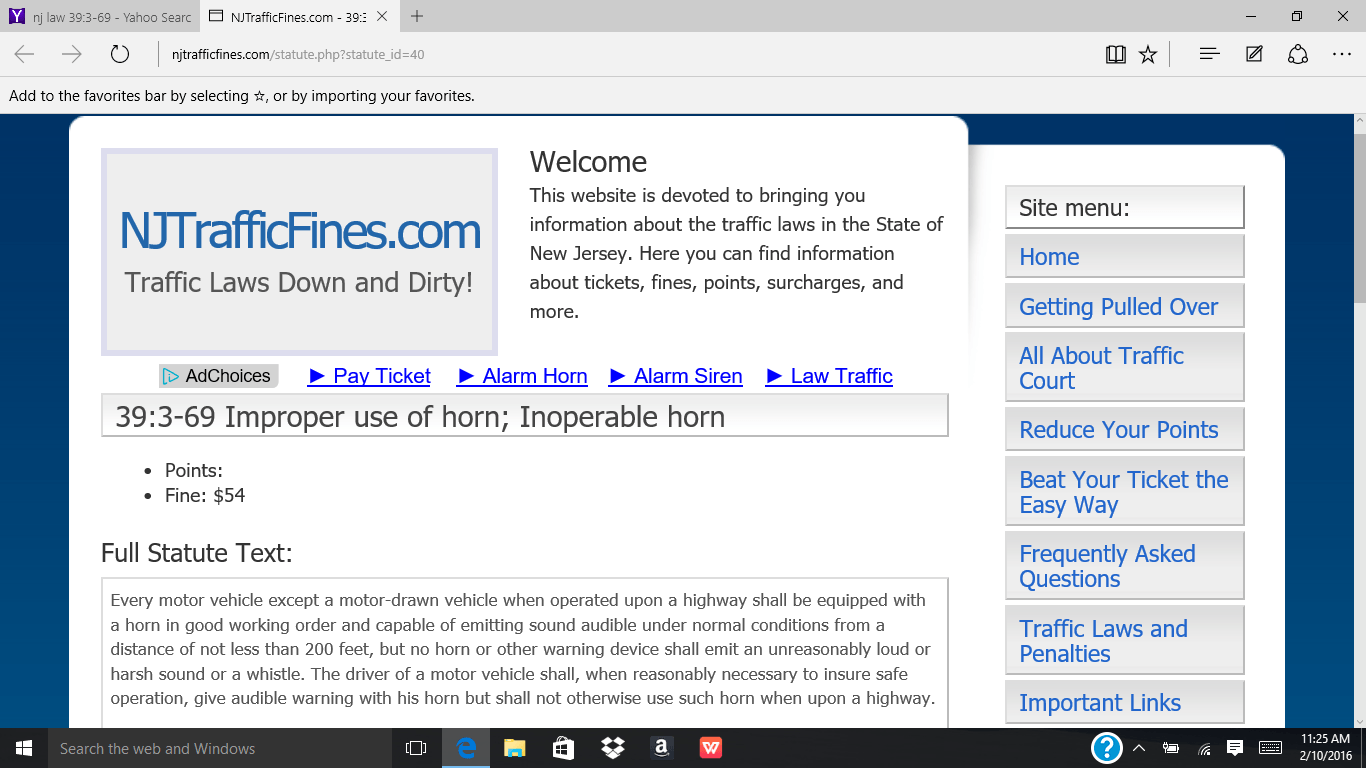This screenshot has width=1366, height=768.
Task: Close the NJTrafficFines.com tab
Action: pos(382,17)
